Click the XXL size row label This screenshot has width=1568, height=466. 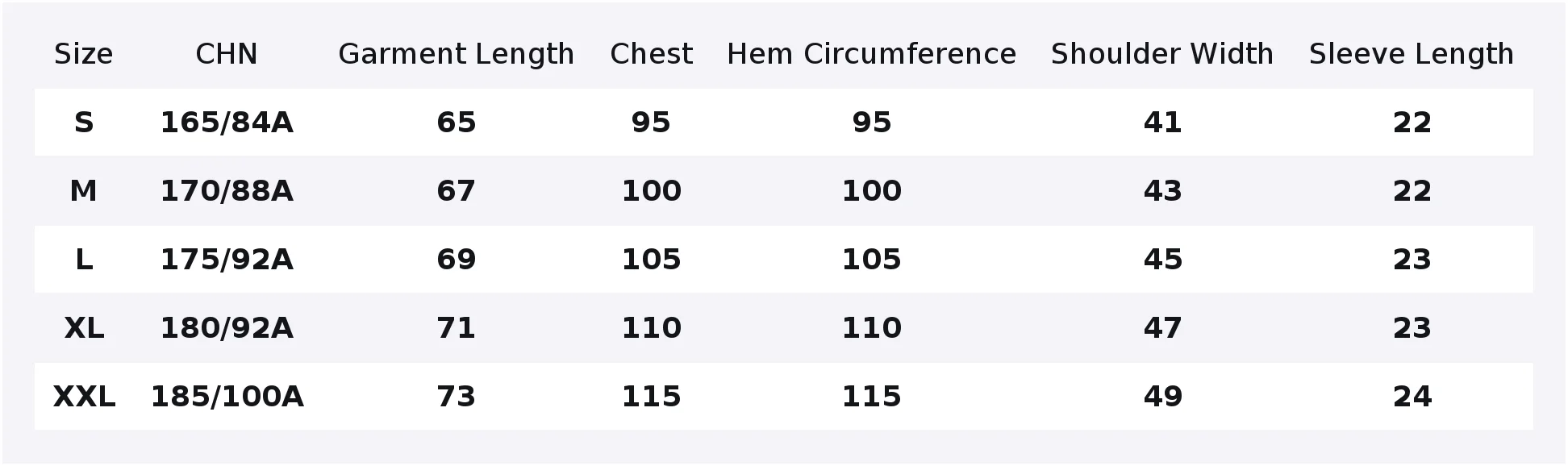click(x=84, y=397)
